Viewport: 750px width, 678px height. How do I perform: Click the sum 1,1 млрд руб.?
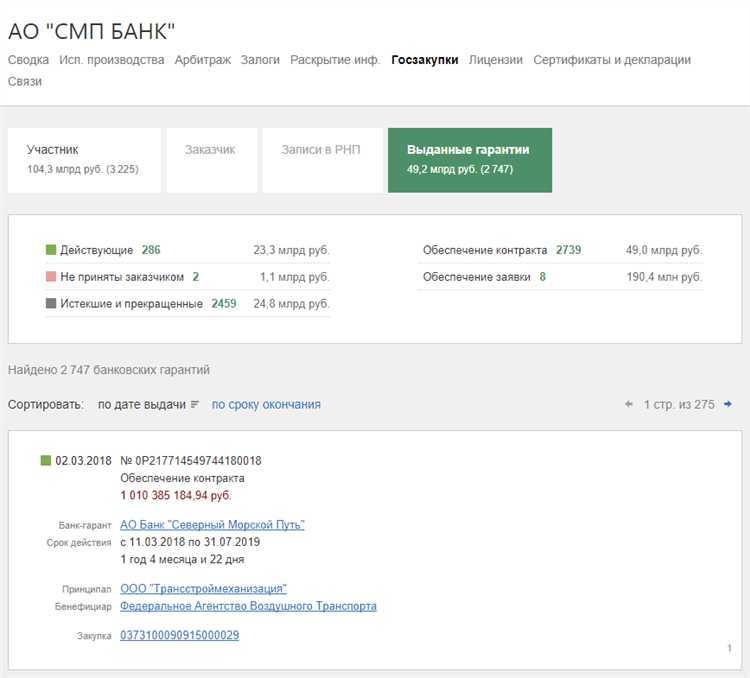(295, 277)
